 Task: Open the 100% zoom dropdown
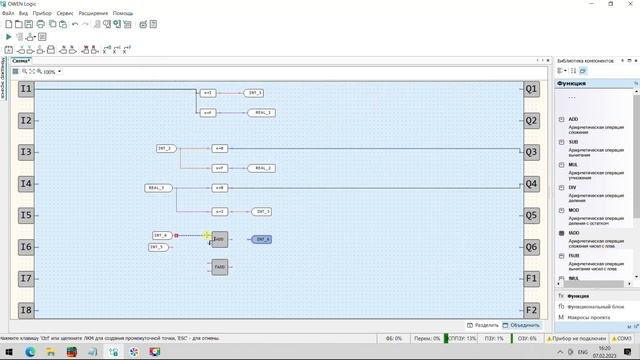point(60,71)
